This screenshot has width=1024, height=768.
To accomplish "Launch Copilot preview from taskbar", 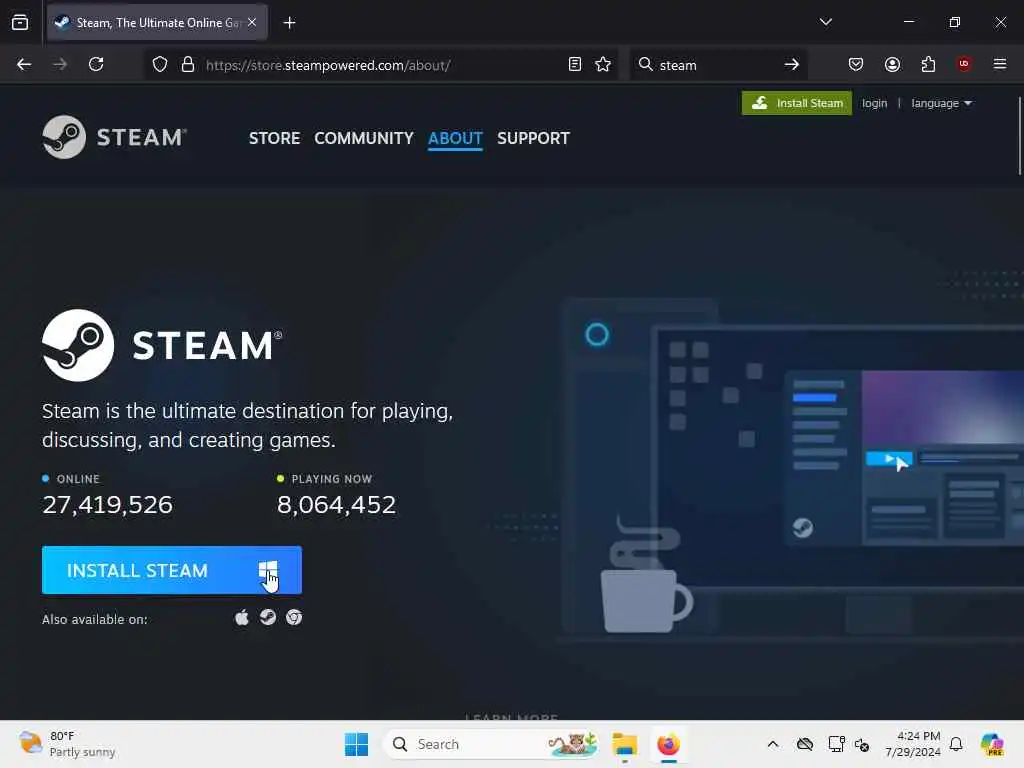I will tap(992, 744).
